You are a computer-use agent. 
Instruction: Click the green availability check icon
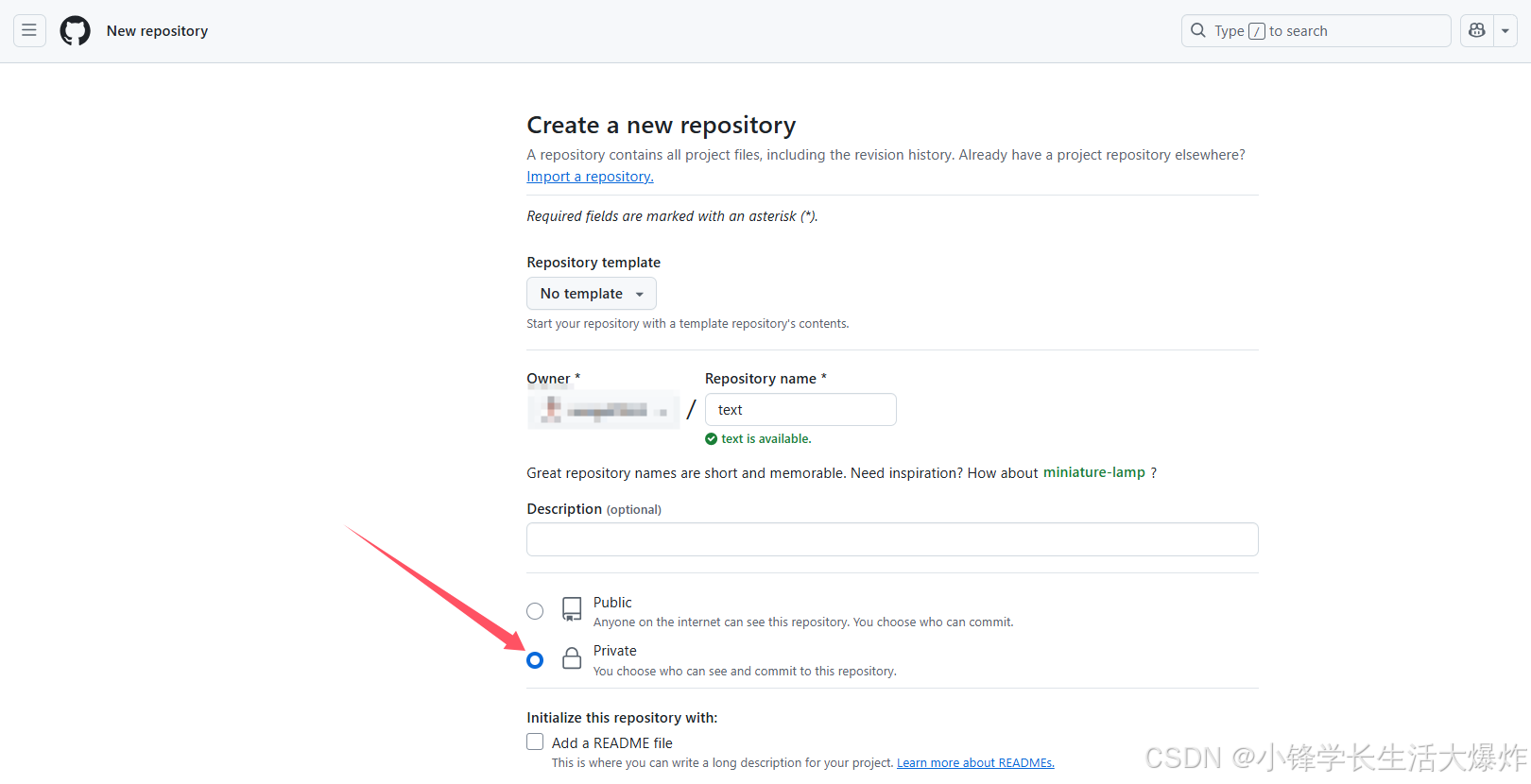711,439
